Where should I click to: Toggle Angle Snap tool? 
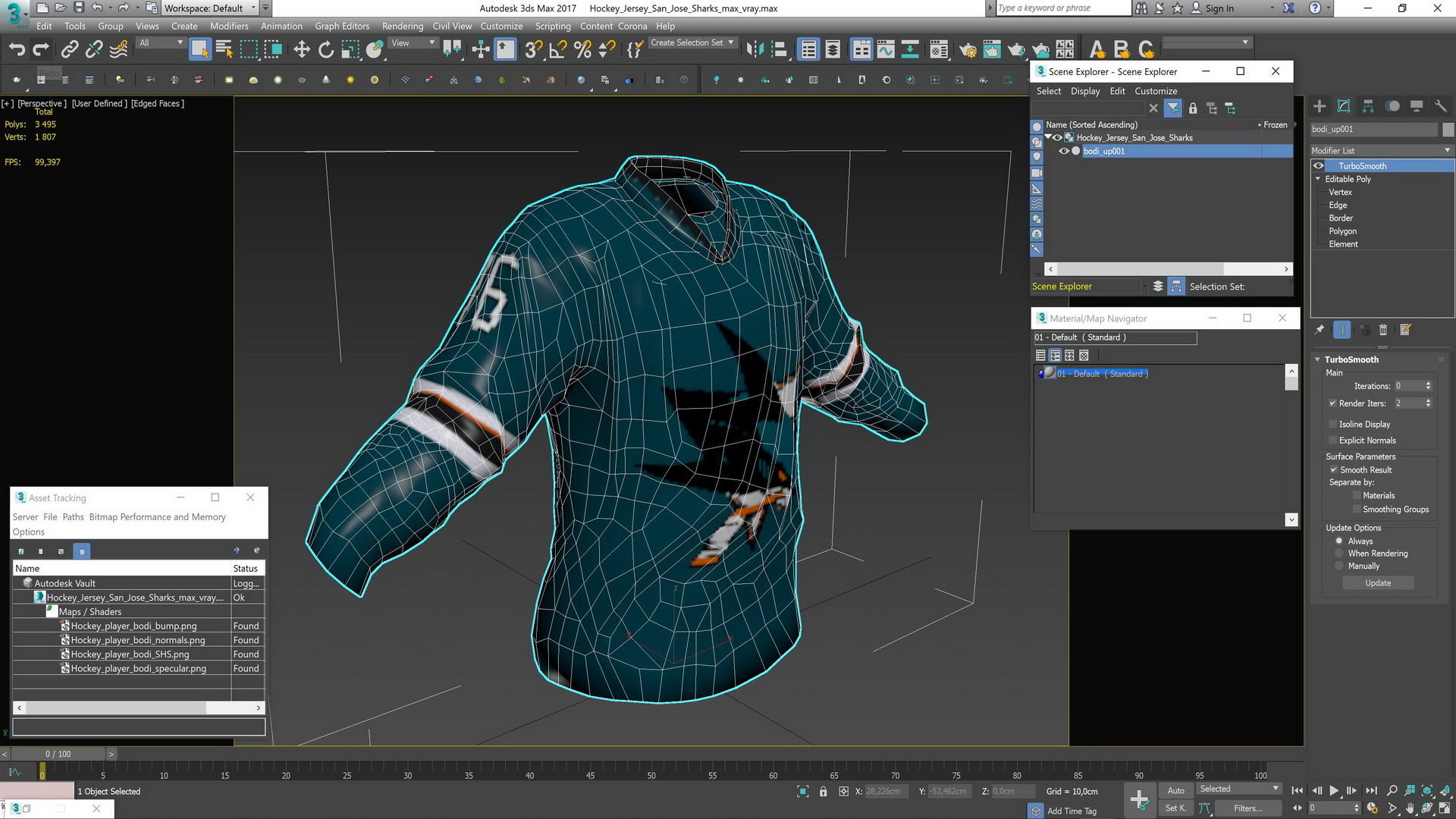[x=557, y=50]
